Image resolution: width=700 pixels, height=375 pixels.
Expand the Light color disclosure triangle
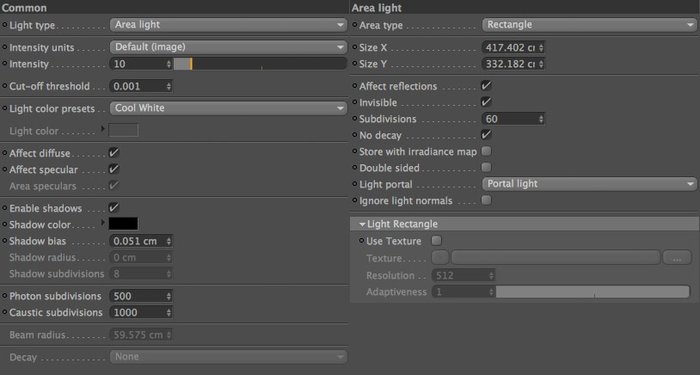click(103, 129)
